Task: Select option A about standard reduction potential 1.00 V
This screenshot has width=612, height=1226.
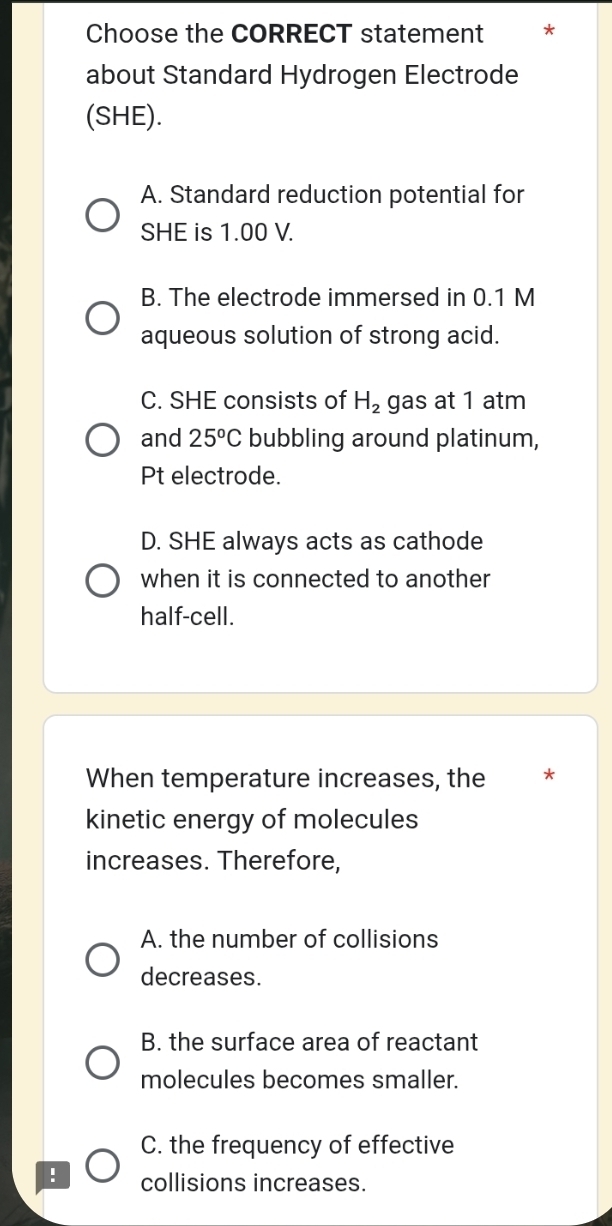Action: [102, 214]
